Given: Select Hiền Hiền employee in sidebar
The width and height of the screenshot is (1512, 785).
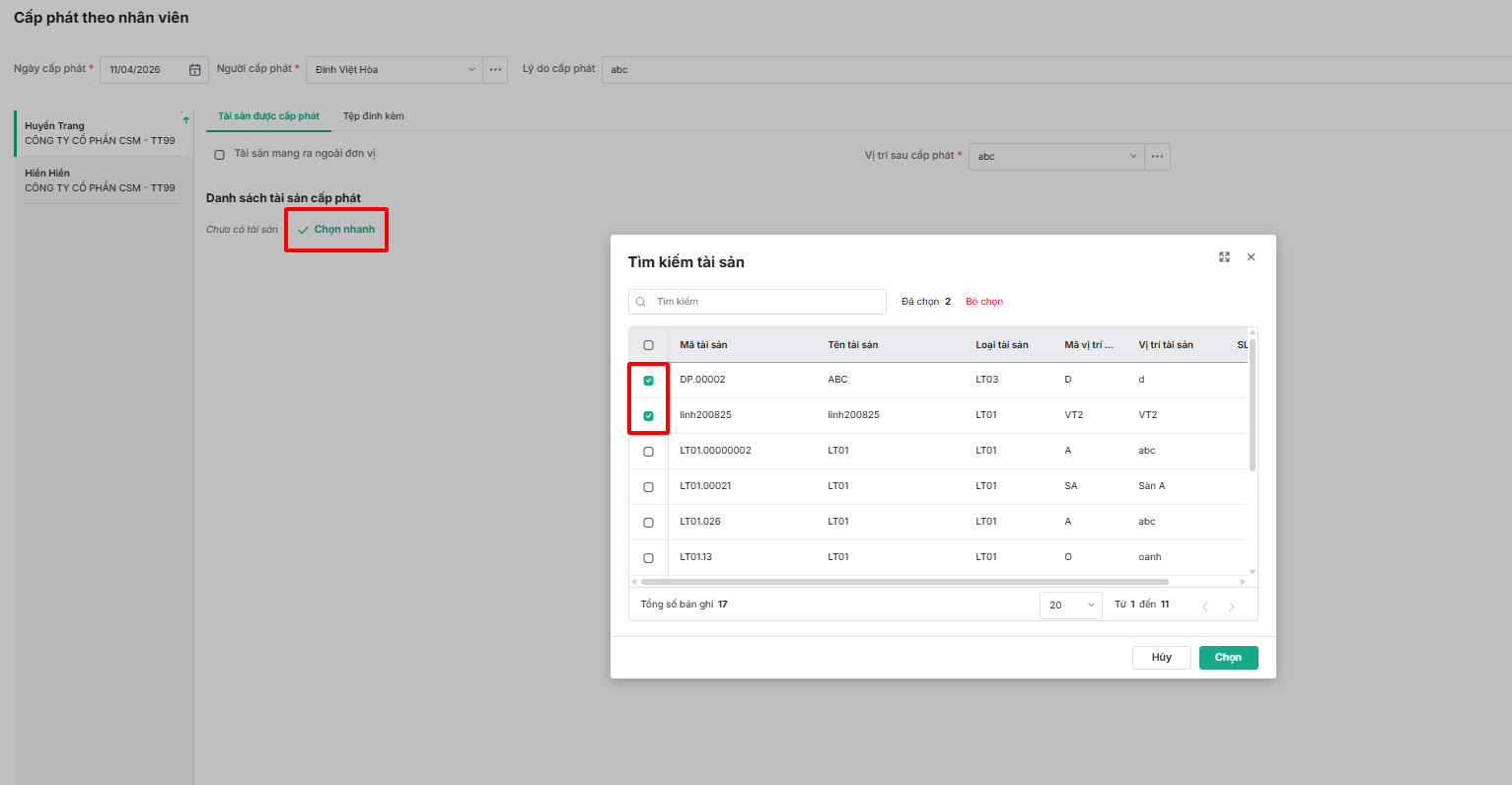Looking at the screenshot, I should click(x=99, y=180).
